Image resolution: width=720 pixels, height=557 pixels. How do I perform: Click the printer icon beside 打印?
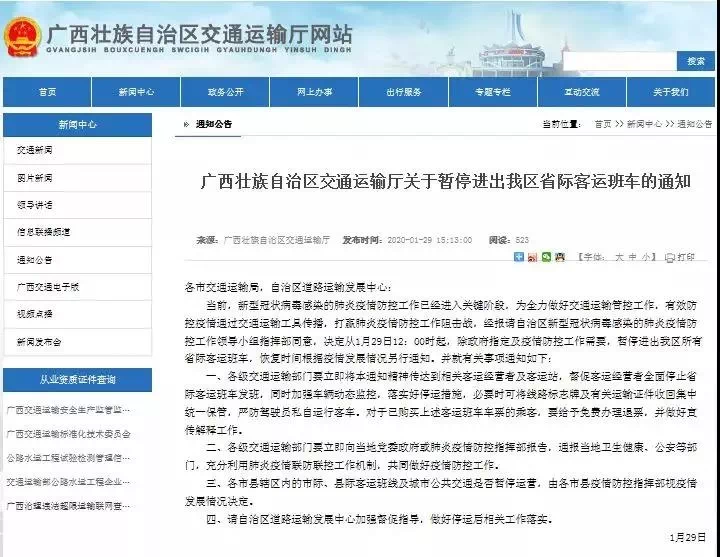coord(669,258)
